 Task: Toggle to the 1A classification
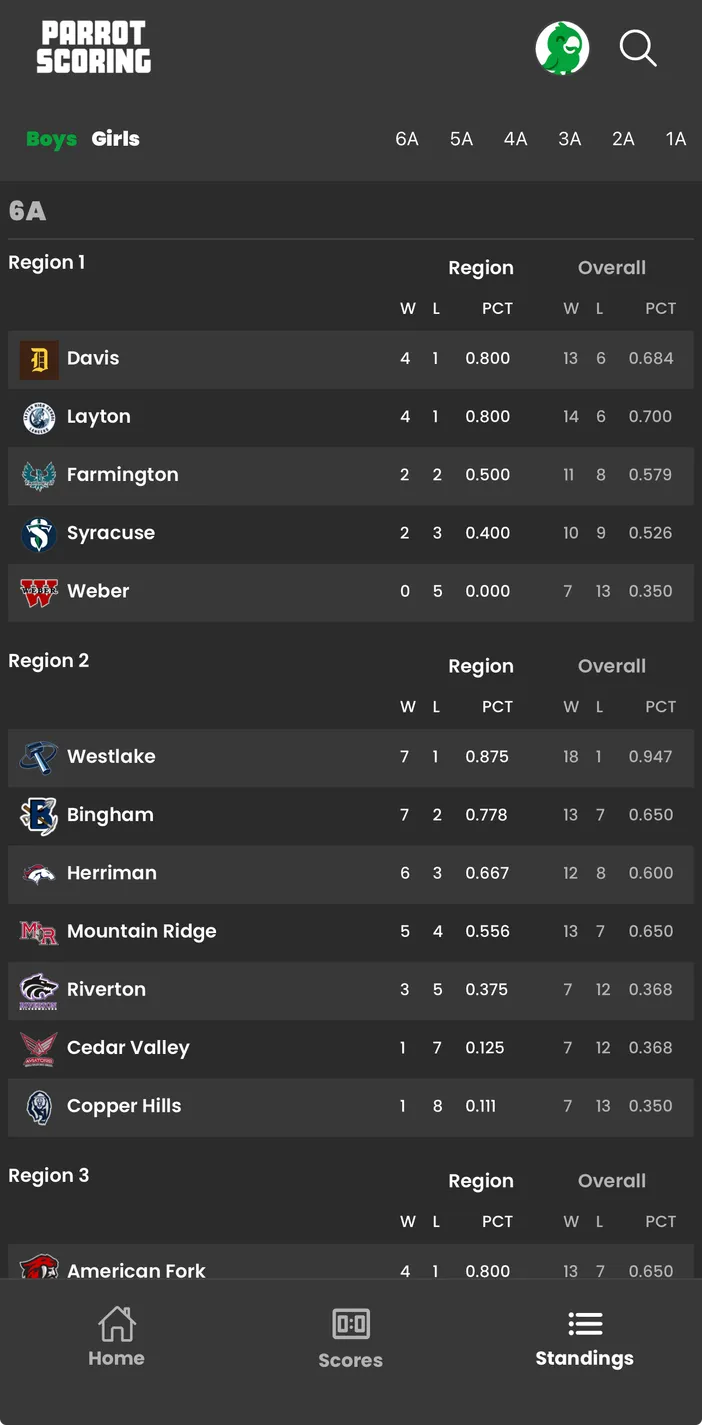[676, 139]
